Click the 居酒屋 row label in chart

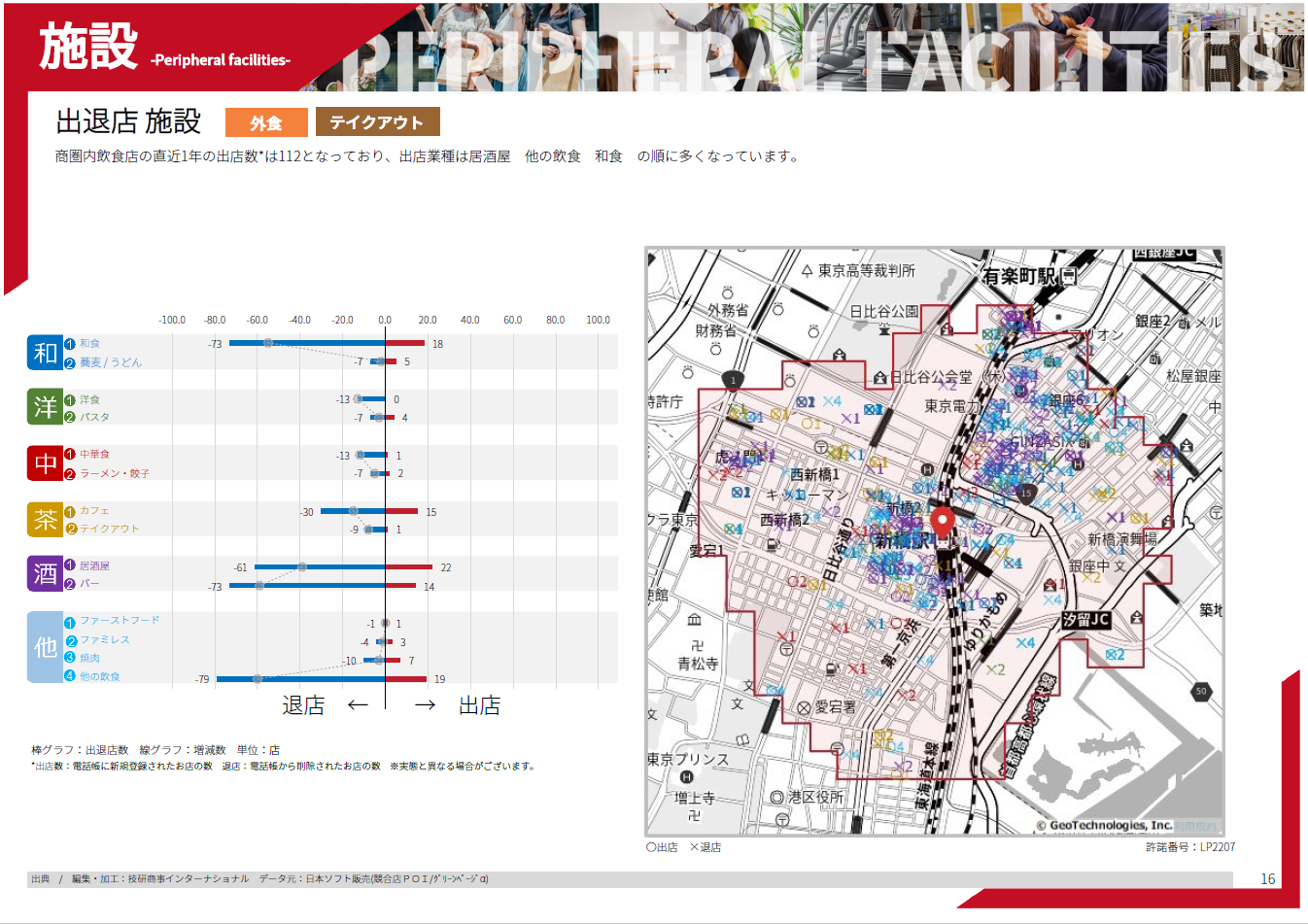(x=94, y=565)
